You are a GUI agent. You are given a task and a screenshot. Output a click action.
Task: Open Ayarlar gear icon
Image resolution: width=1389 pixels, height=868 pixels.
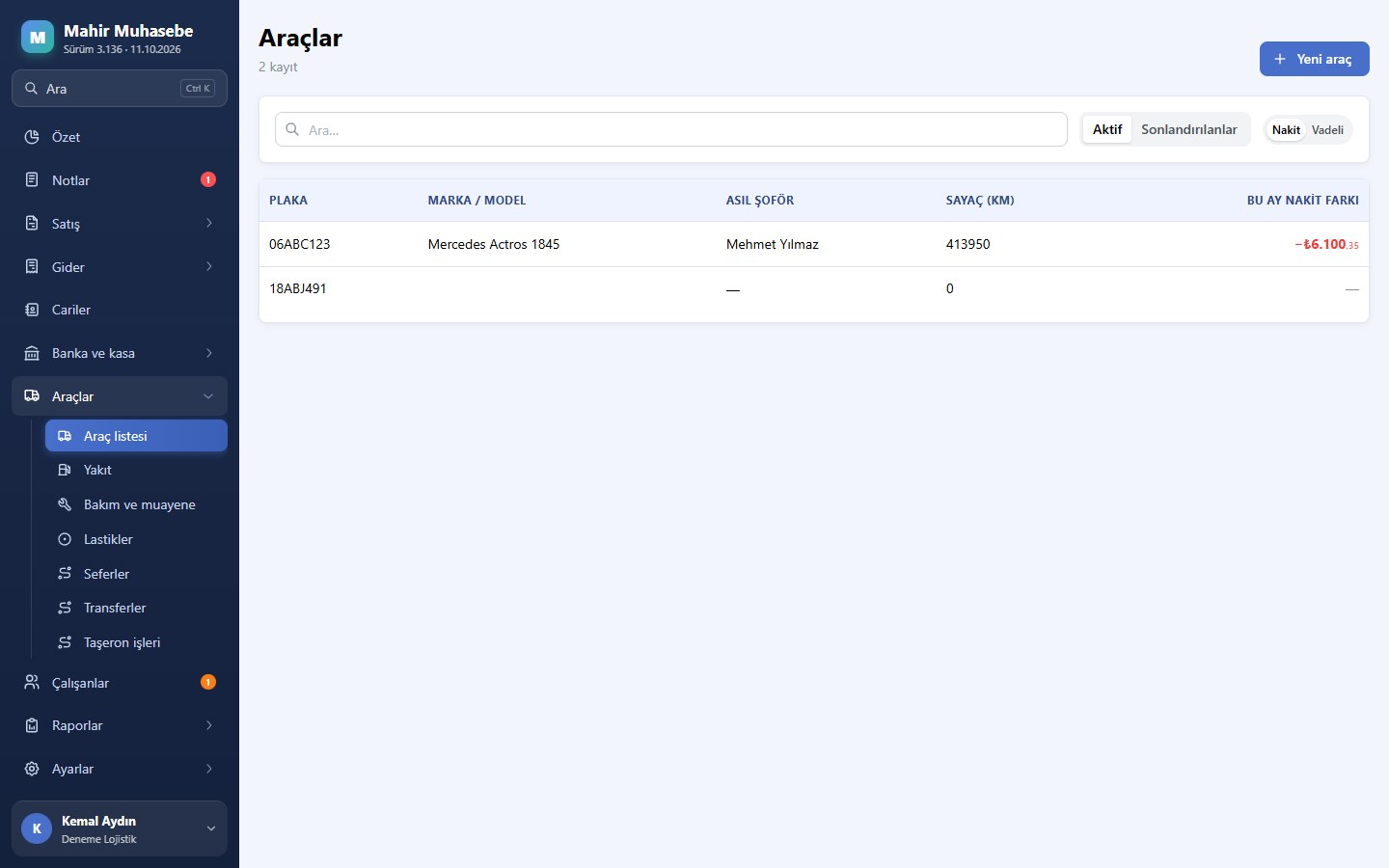tap(32, 769)
